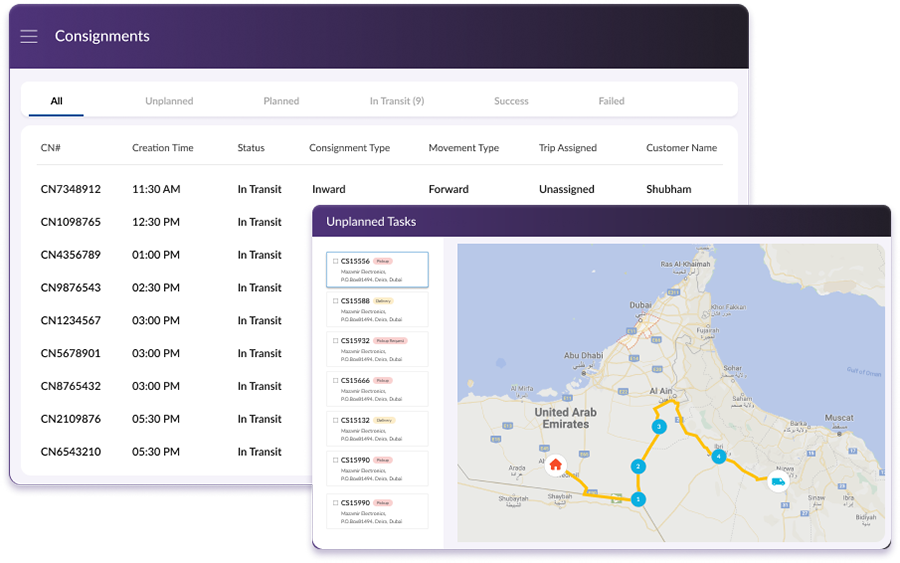Select the CS15132 task checkbox
Image resolution: width=900 pixels, height=563 pixels.
coord(336,421)
